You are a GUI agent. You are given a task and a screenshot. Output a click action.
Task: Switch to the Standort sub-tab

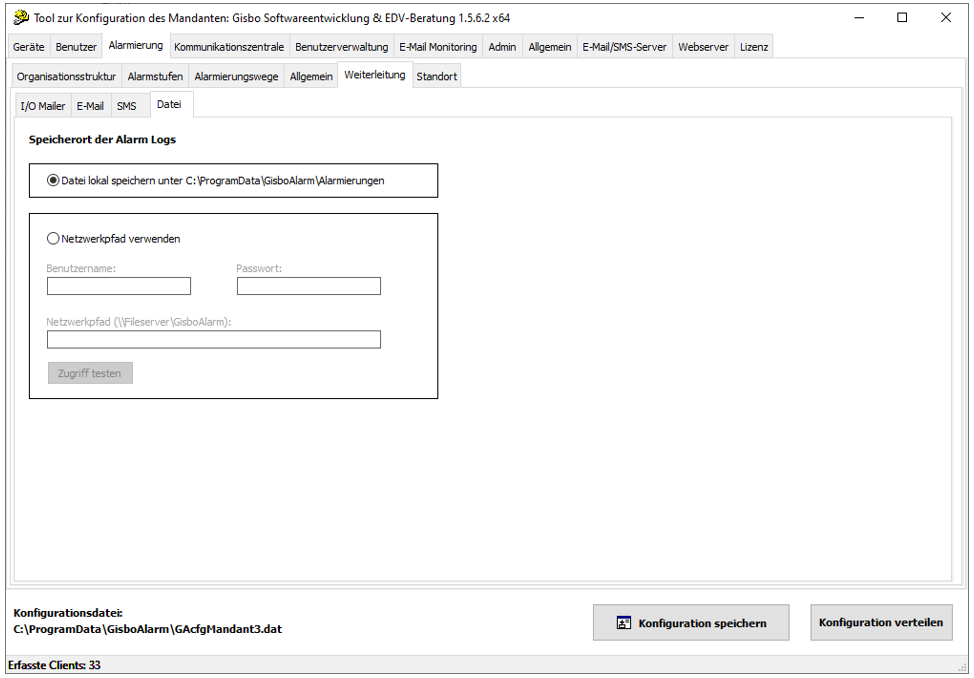tap(437, 76)
